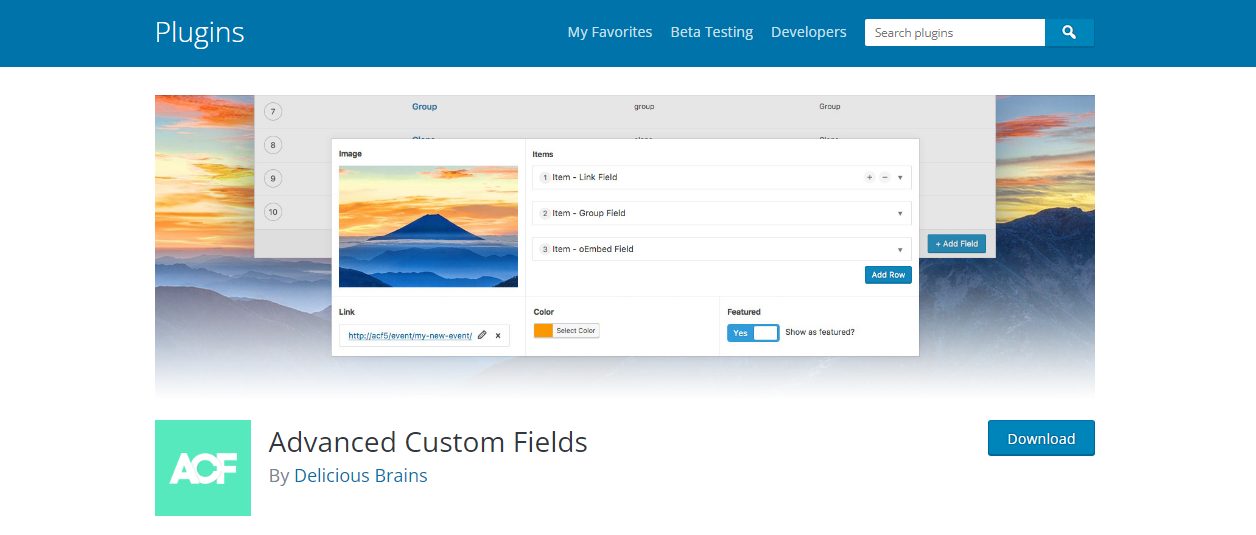
Task: Click the + Add Field button
Action: (957, 244)
